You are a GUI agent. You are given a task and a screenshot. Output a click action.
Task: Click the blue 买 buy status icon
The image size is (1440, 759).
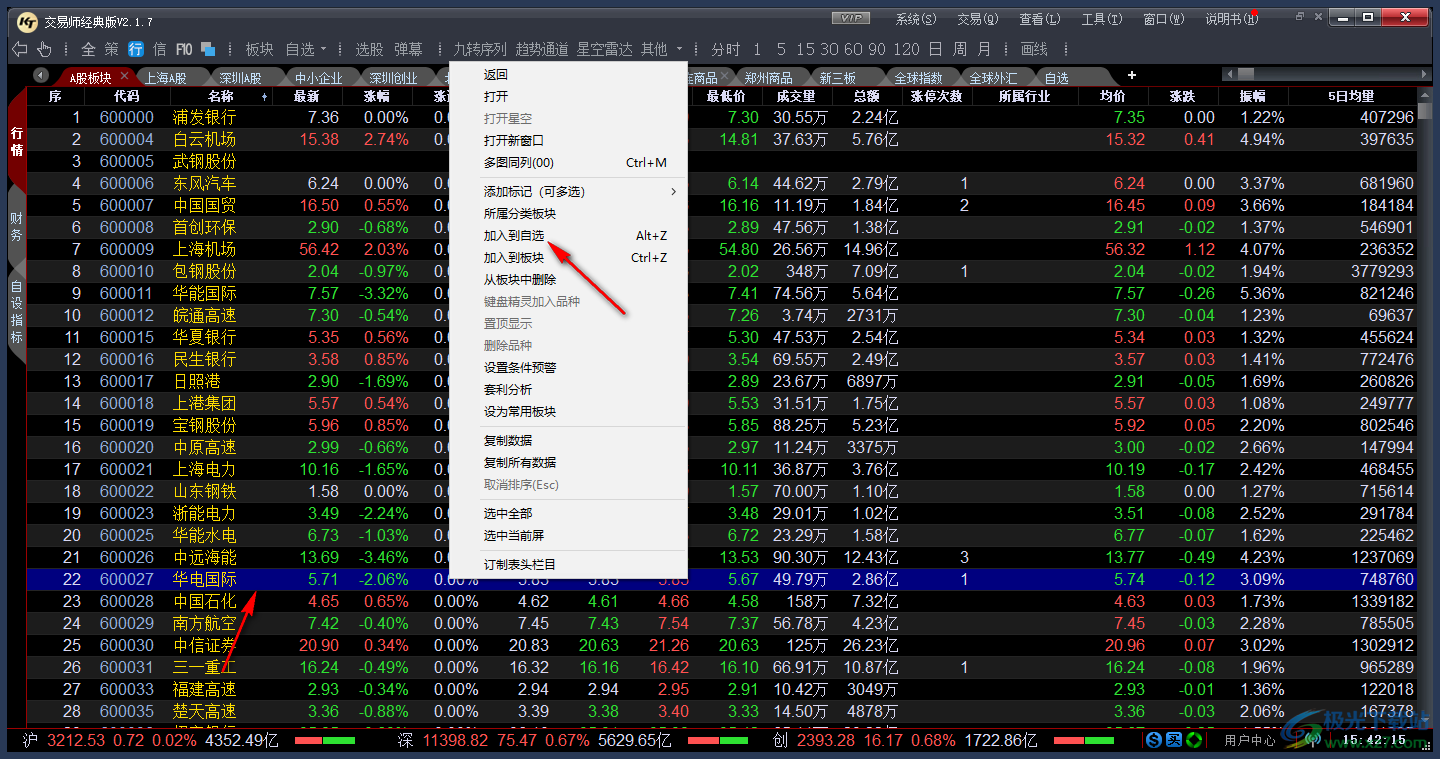tap(1173, 740)
